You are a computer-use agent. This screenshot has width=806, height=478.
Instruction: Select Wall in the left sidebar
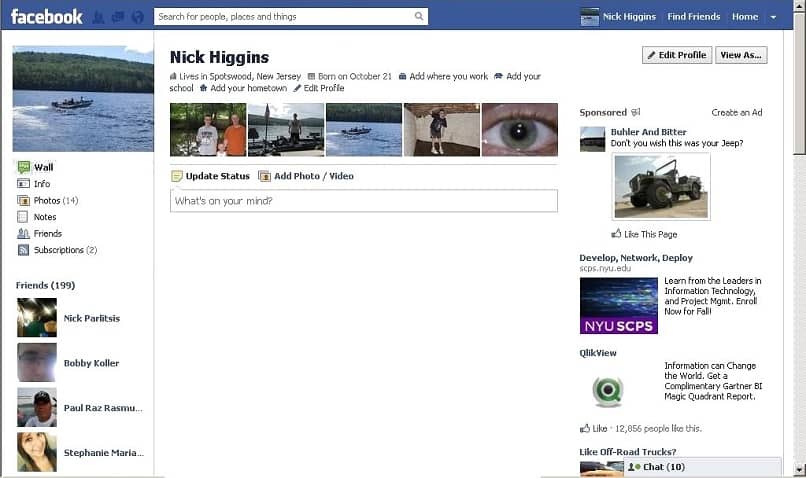[43, 167]
